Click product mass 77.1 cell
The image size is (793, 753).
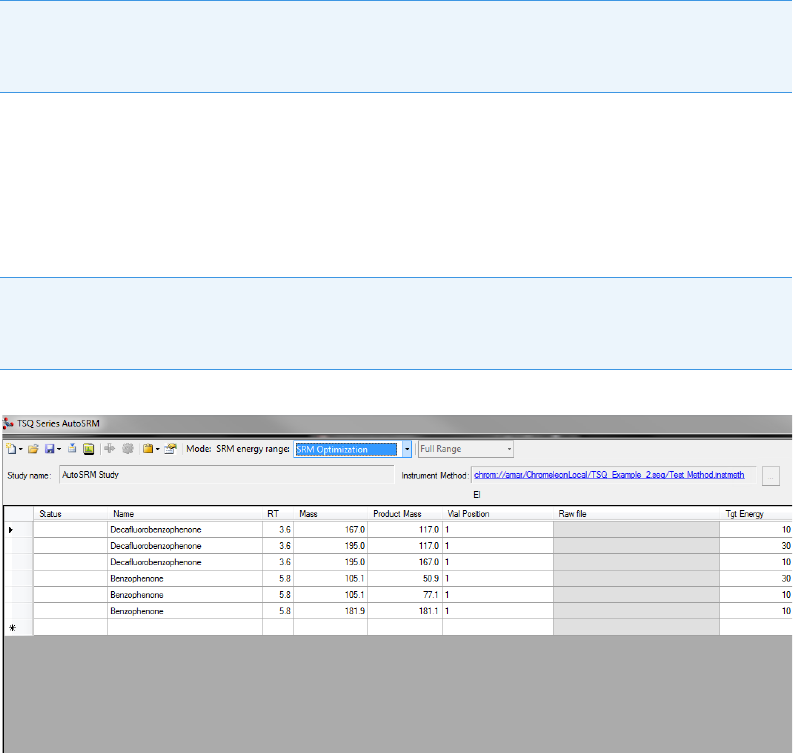pos(405,595)
